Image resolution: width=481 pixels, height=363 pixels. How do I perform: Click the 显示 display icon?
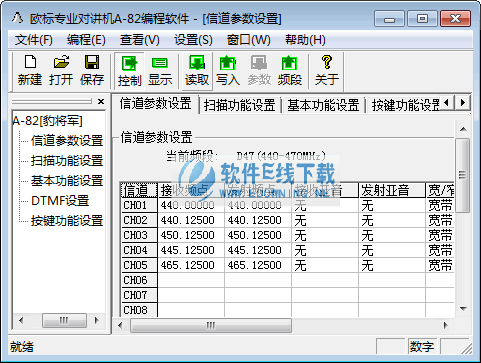(160, 71)
